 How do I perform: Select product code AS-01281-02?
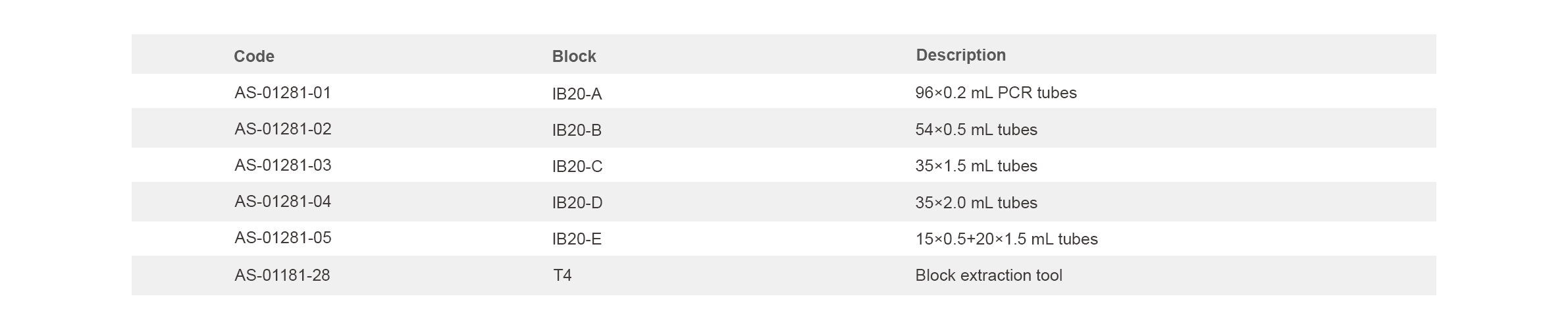click(282, 129)
